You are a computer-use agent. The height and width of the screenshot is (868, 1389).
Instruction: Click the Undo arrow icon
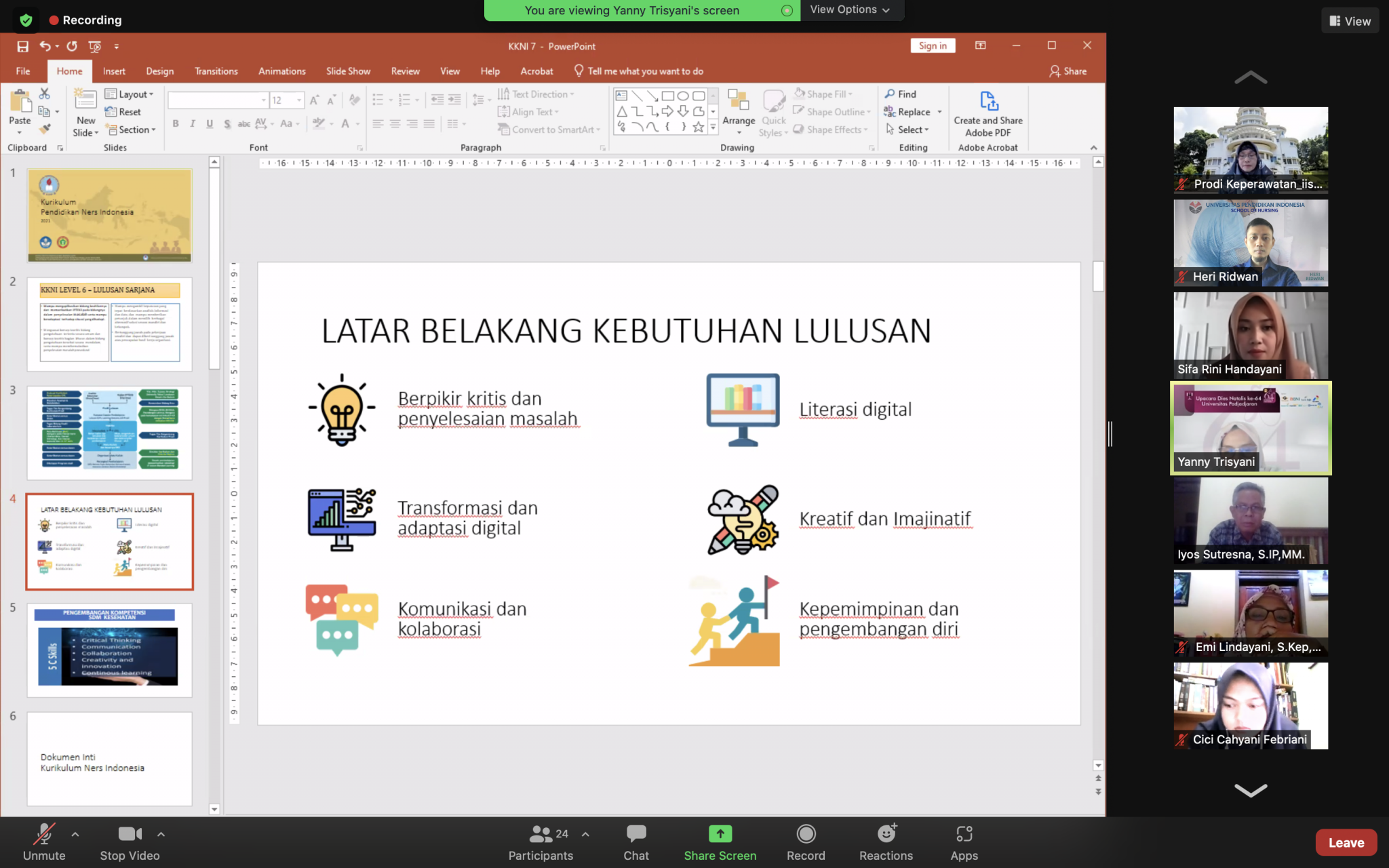pyautogui.click(x=45, y=46)
